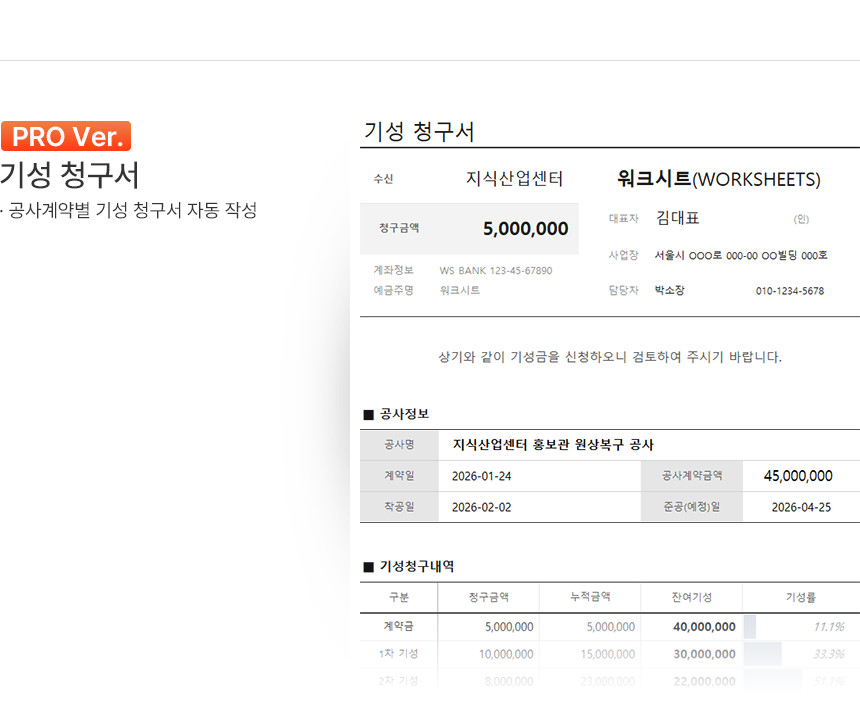The width and height of the screenshot is (860, 710).
Task: Click the orange PRO Ver. badge
Action: (x=66, y=136)
